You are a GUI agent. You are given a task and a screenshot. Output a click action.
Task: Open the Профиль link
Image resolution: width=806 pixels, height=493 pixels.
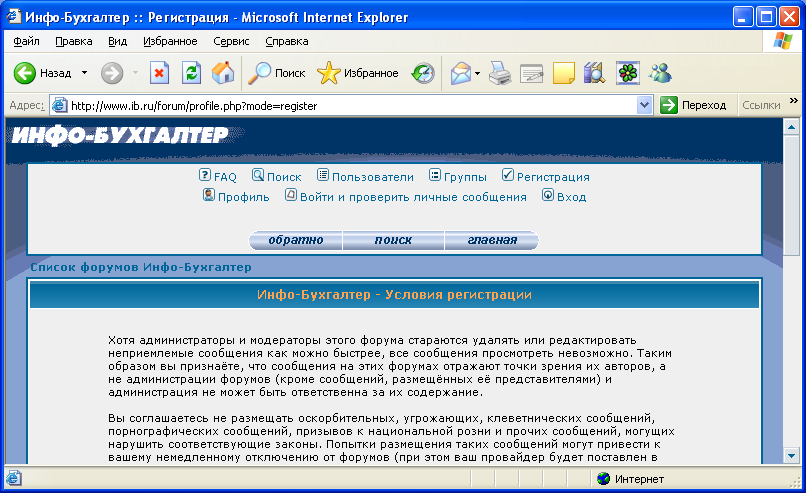point(244,197)
